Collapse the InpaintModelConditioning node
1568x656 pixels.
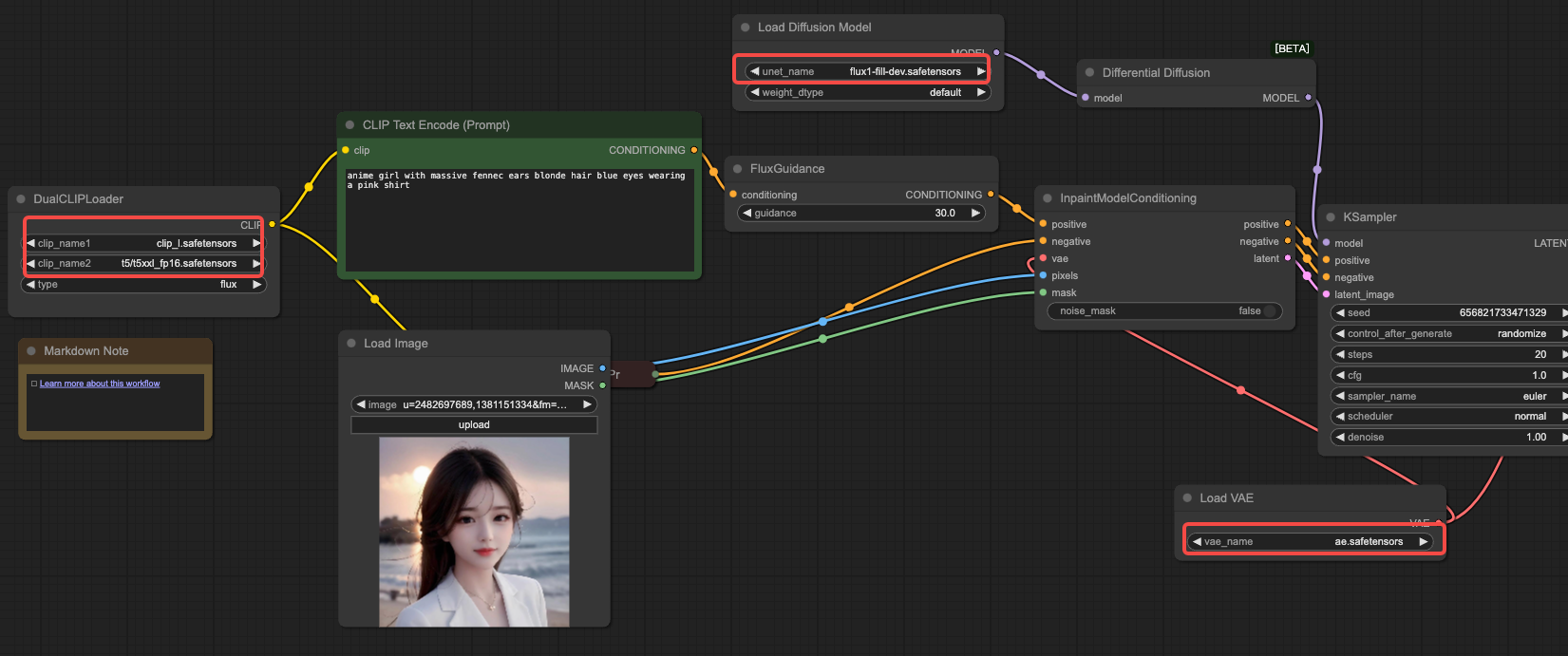(1048, 198)
